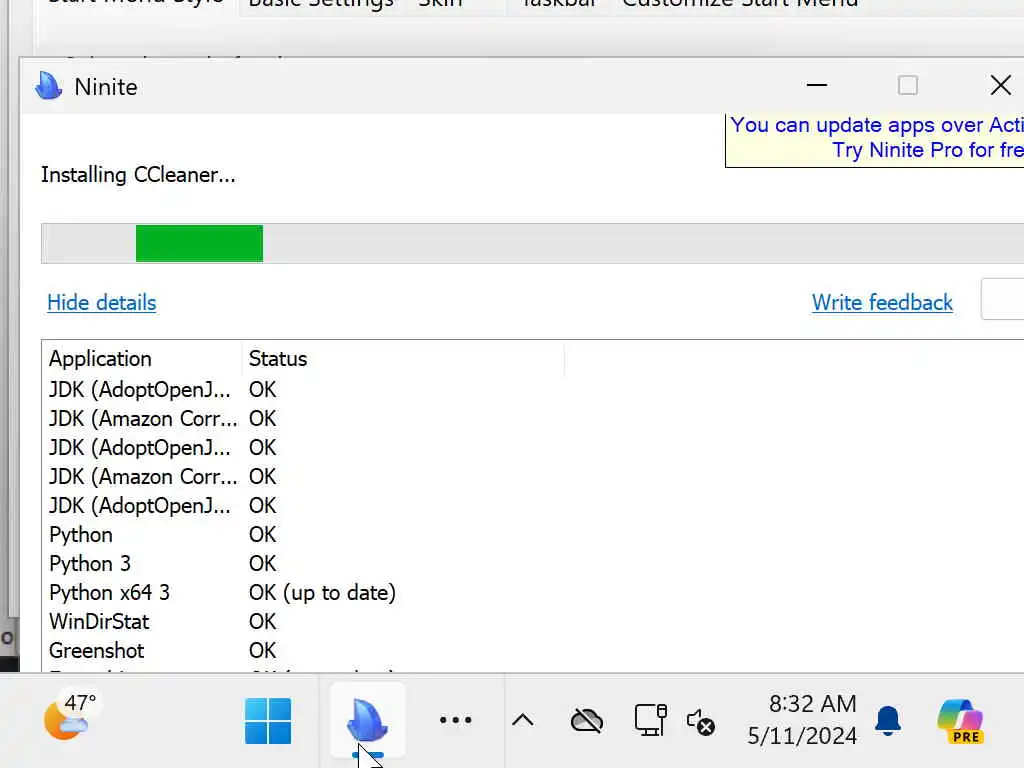Open Start Menu Style tab in background window
The width and height of the screenshot is (1024, 768).
pos(136,4)
